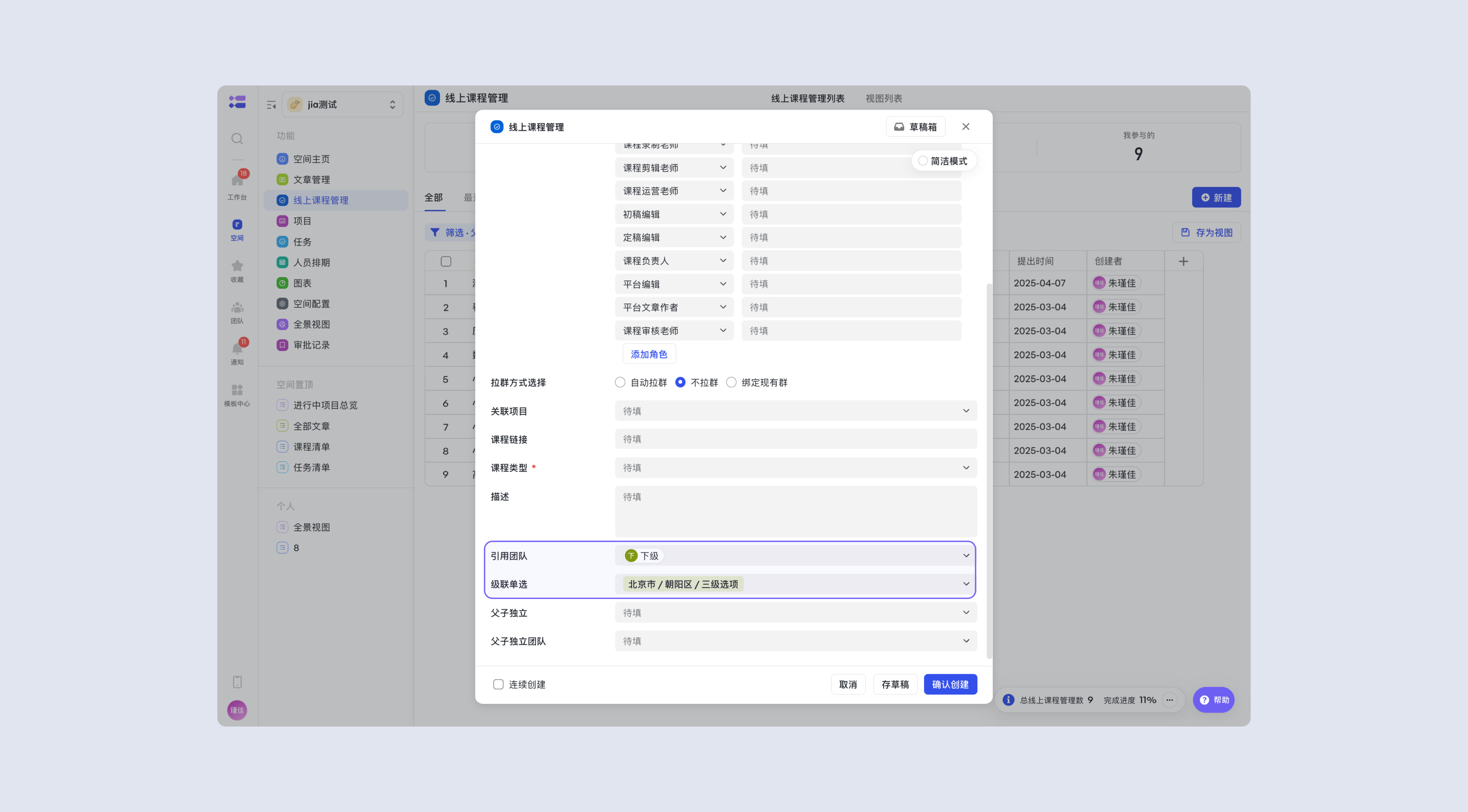Click the info icon in status bar

[x=1008, y=700]
